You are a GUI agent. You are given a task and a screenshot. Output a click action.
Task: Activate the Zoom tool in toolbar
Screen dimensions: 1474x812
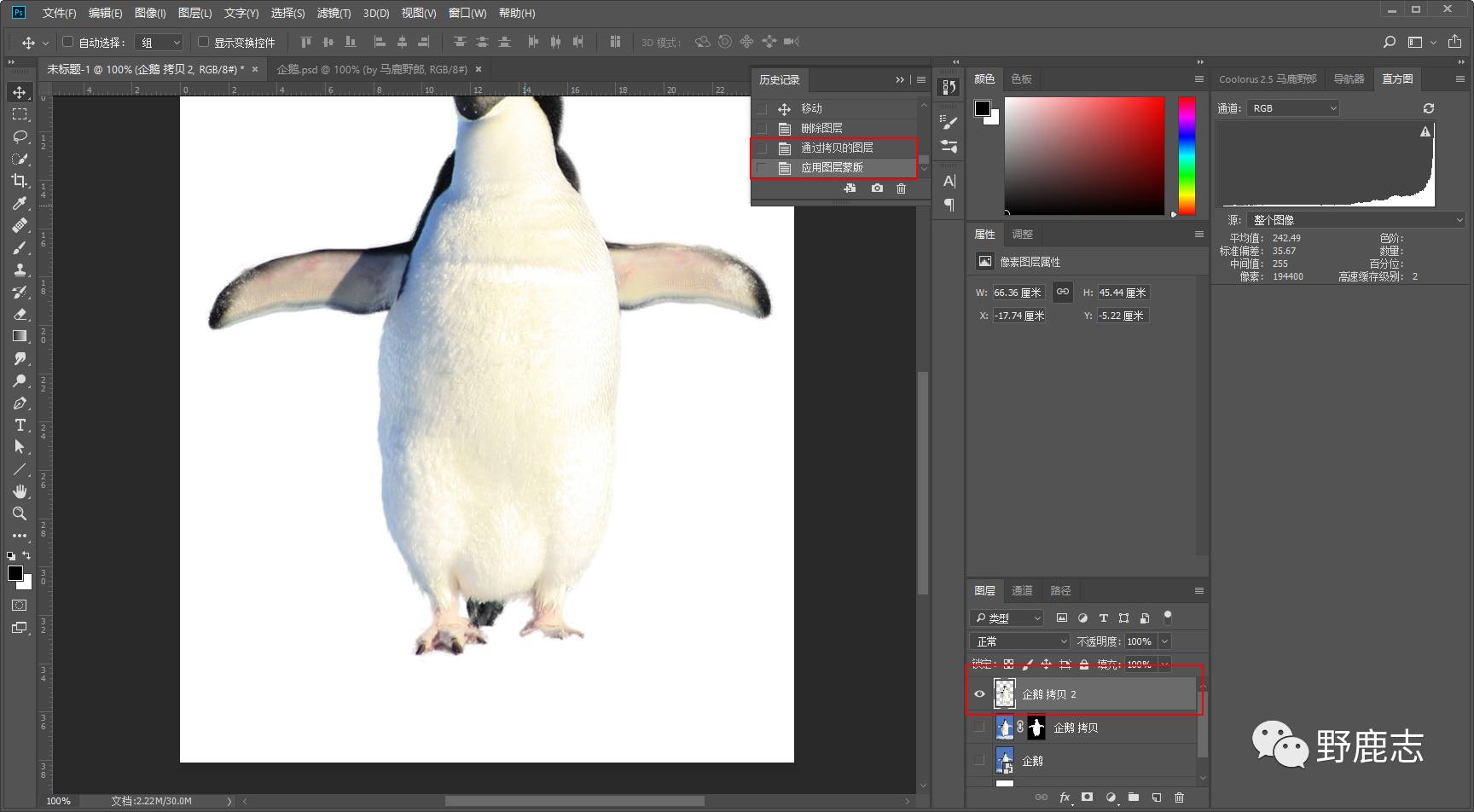click(x=19, y=513)
